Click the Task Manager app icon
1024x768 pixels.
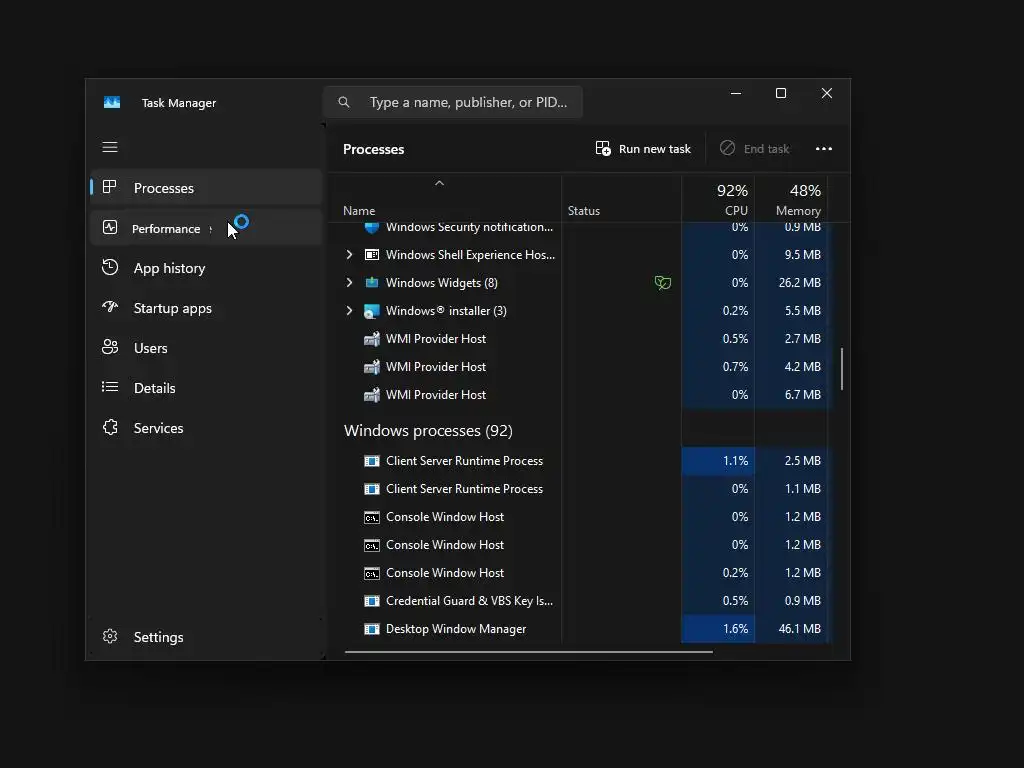pyautogui.click(x=112, y=103)
